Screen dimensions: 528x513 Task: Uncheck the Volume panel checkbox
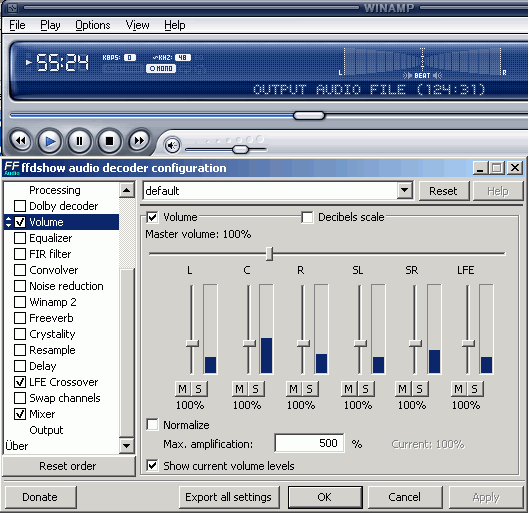click(x=152, y=217)
